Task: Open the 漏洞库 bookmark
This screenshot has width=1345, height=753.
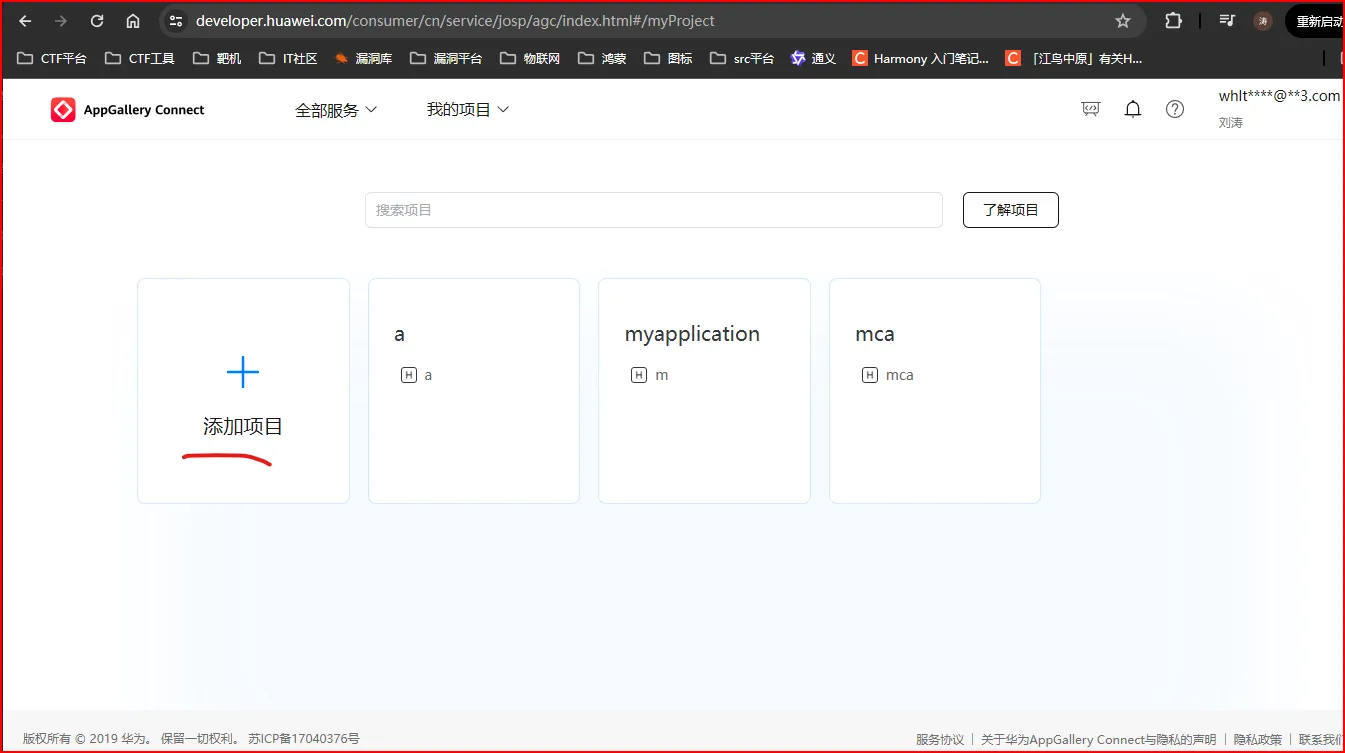Action: [x=363, y=59]
